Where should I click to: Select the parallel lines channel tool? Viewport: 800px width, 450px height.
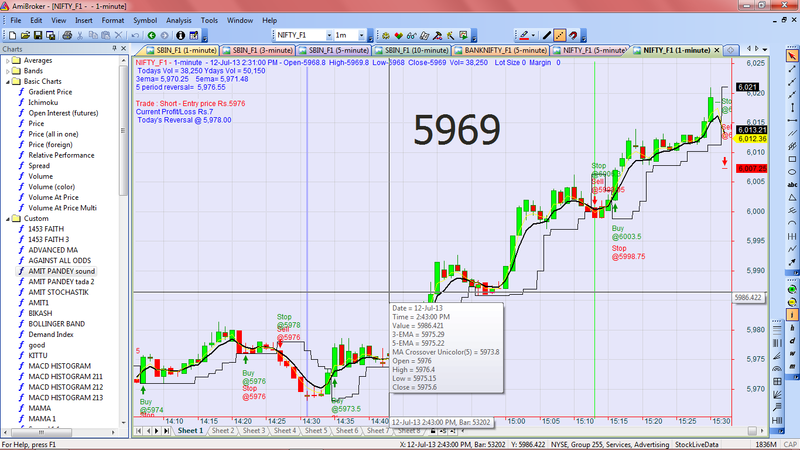pos(792,133)
